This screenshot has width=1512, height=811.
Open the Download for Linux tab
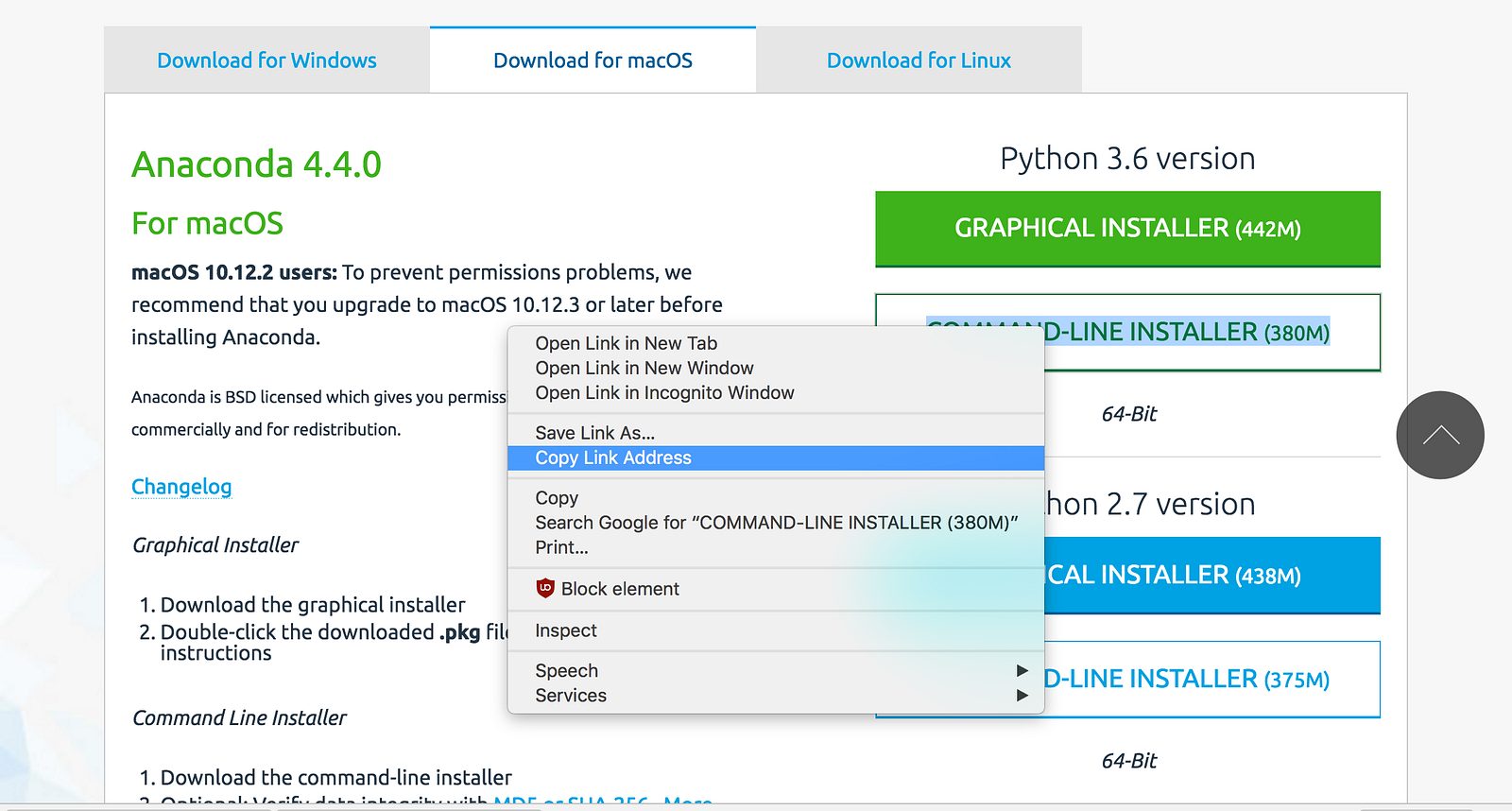click(919, 60)
